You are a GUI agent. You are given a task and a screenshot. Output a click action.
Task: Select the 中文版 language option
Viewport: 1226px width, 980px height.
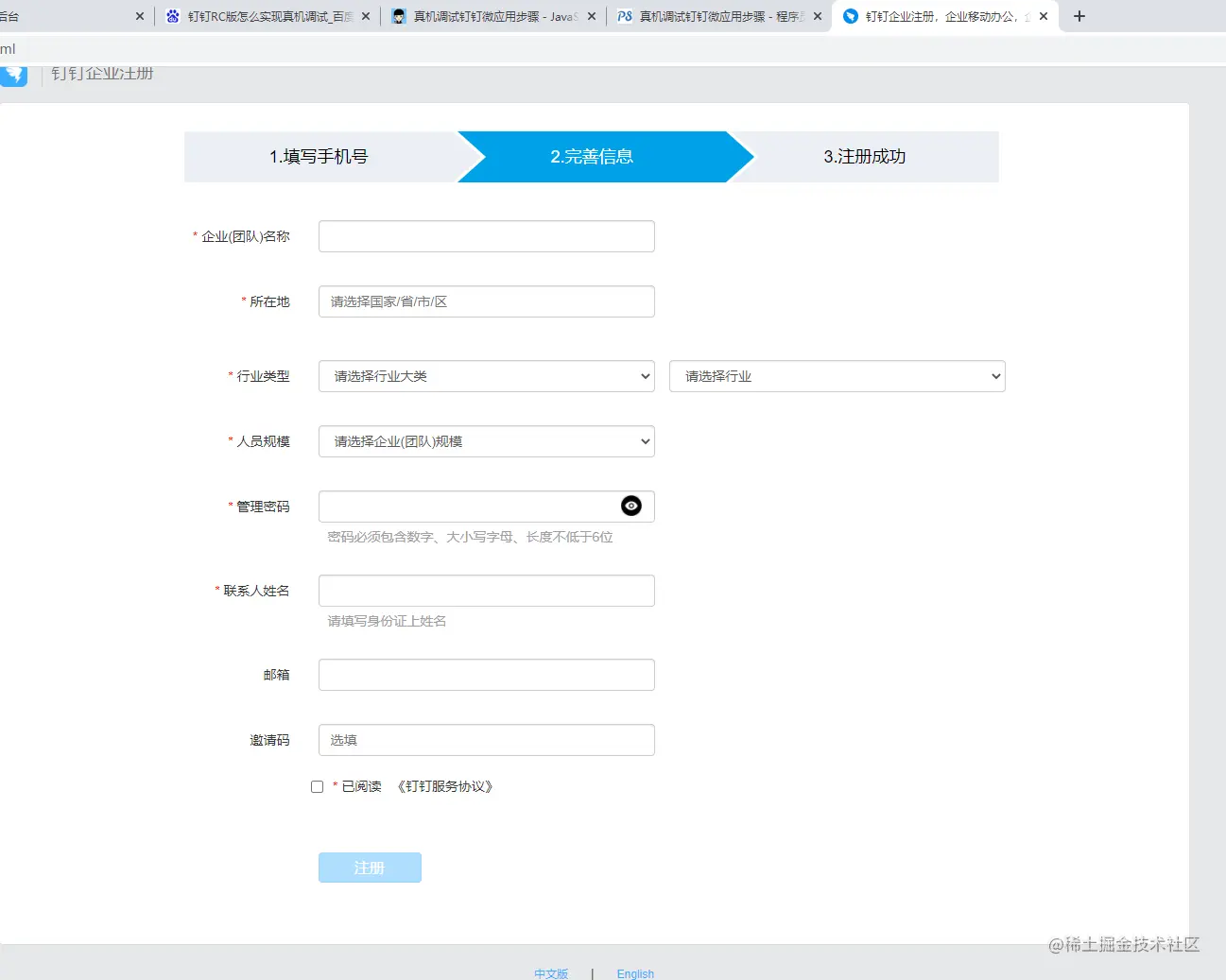click(551, 972)
